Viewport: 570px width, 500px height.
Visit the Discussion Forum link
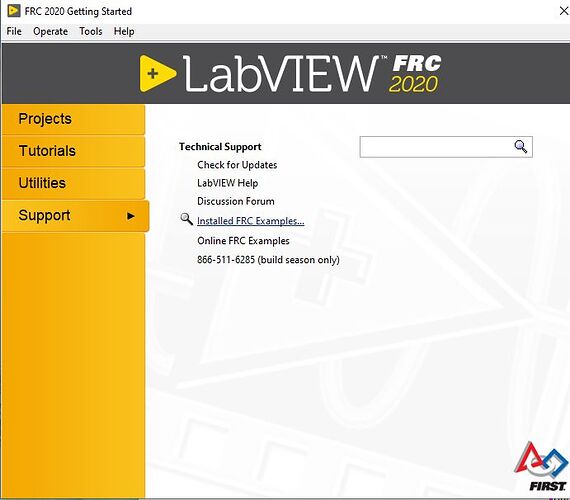236,201
